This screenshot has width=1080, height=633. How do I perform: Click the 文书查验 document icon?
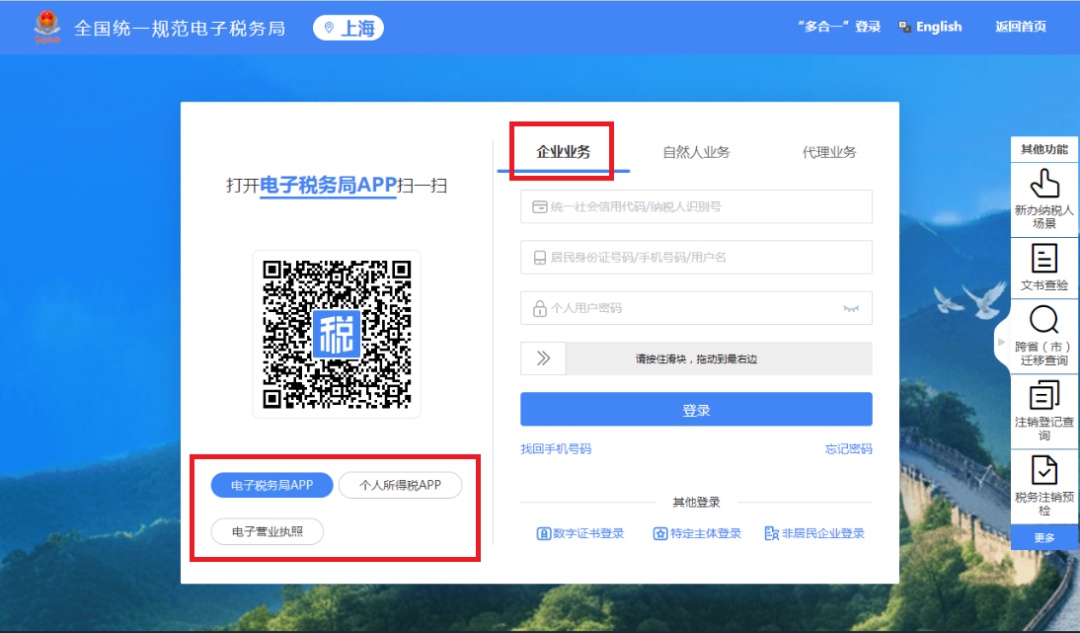pyautogui.click(x=1044, y=259)
